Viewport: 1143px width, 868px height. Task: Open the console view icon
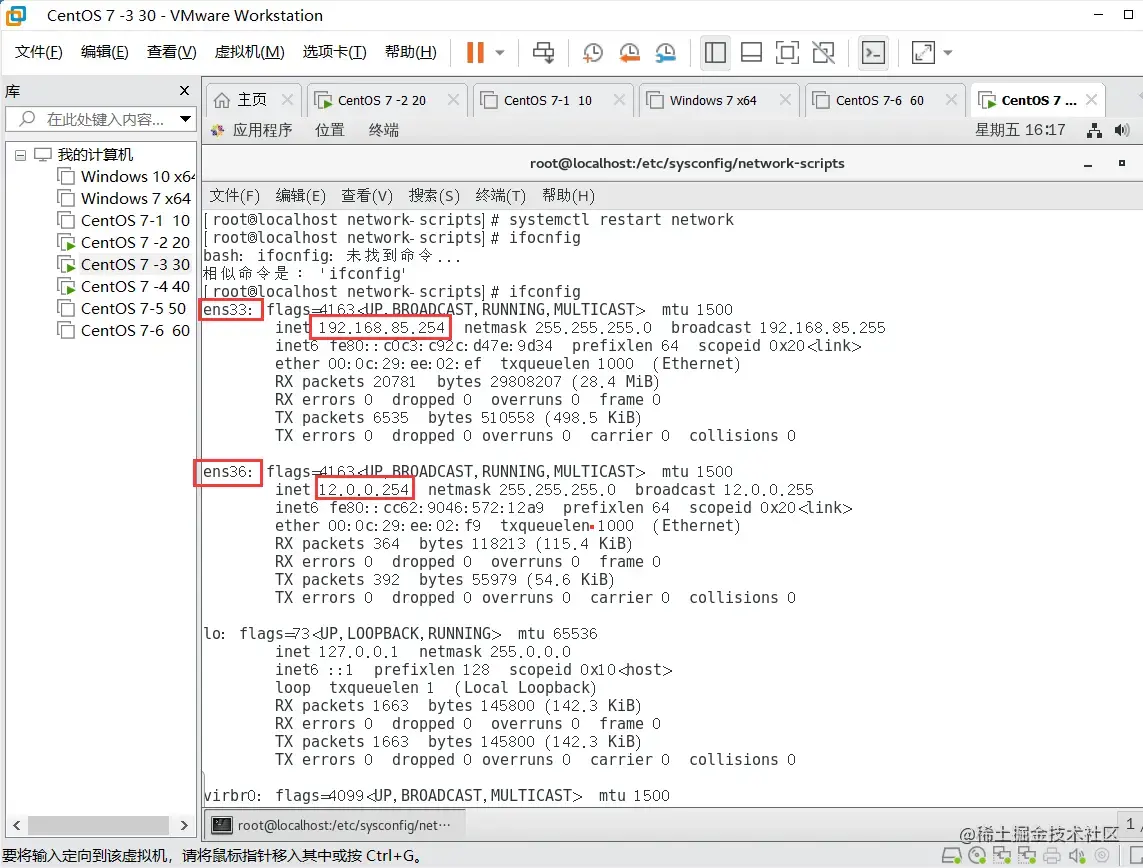pyautogui.click(x=873, y=52)
